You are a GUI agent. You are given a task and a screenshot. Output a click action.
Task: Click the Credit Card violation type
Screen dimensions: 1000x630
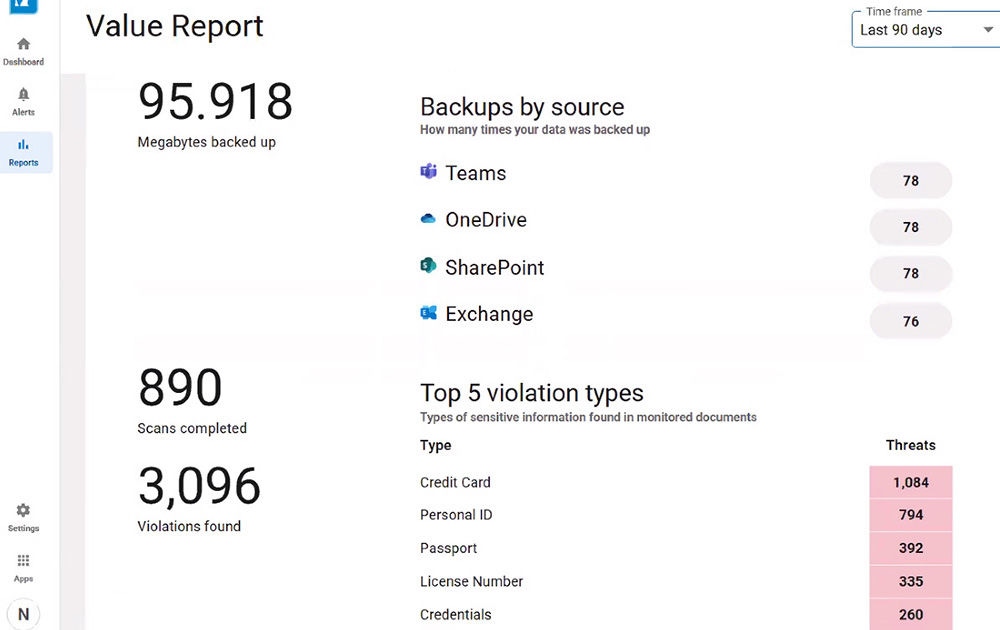[455, 483]
